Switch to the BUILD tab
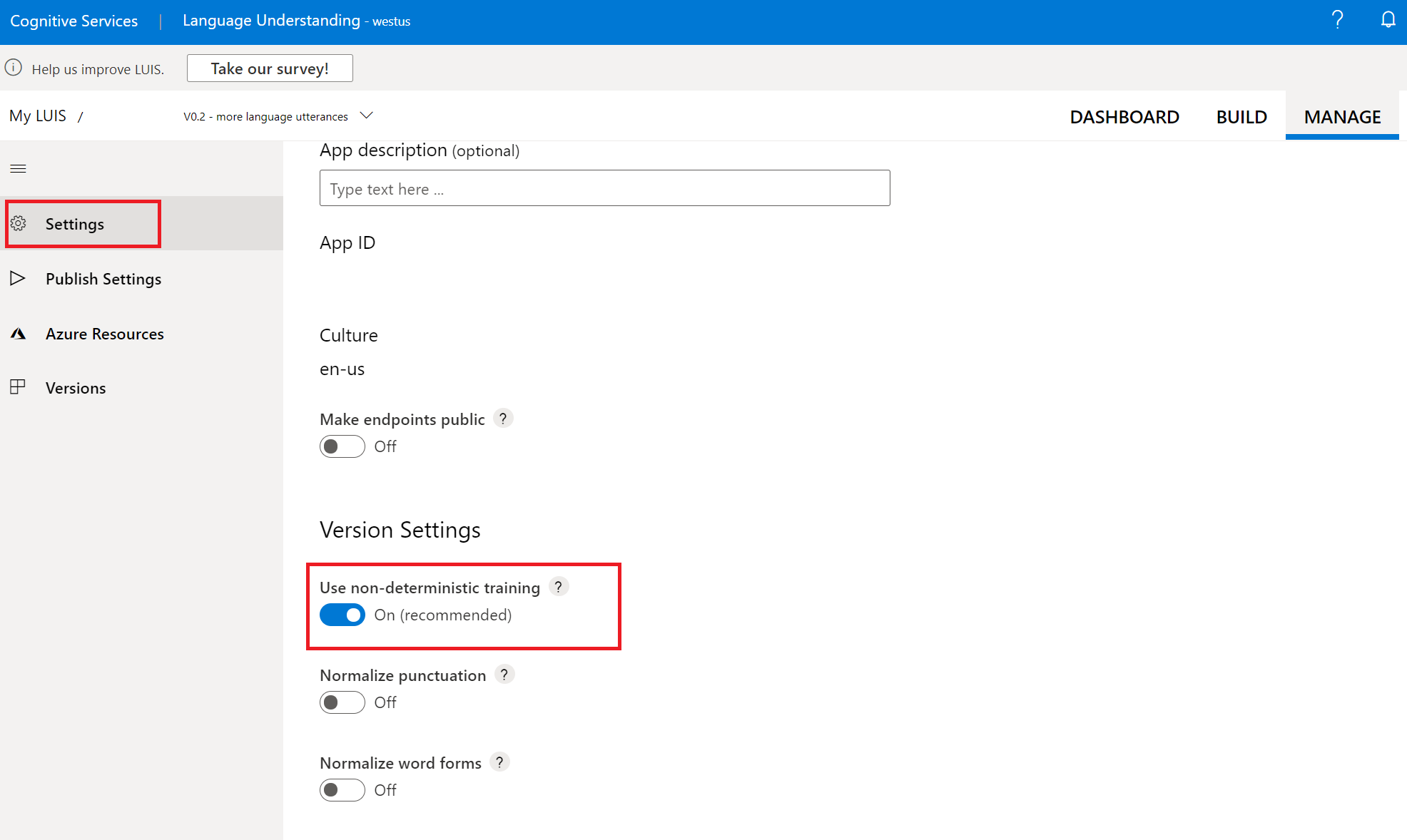This screenshot has width=1407, height=840. pos(1241,117)
